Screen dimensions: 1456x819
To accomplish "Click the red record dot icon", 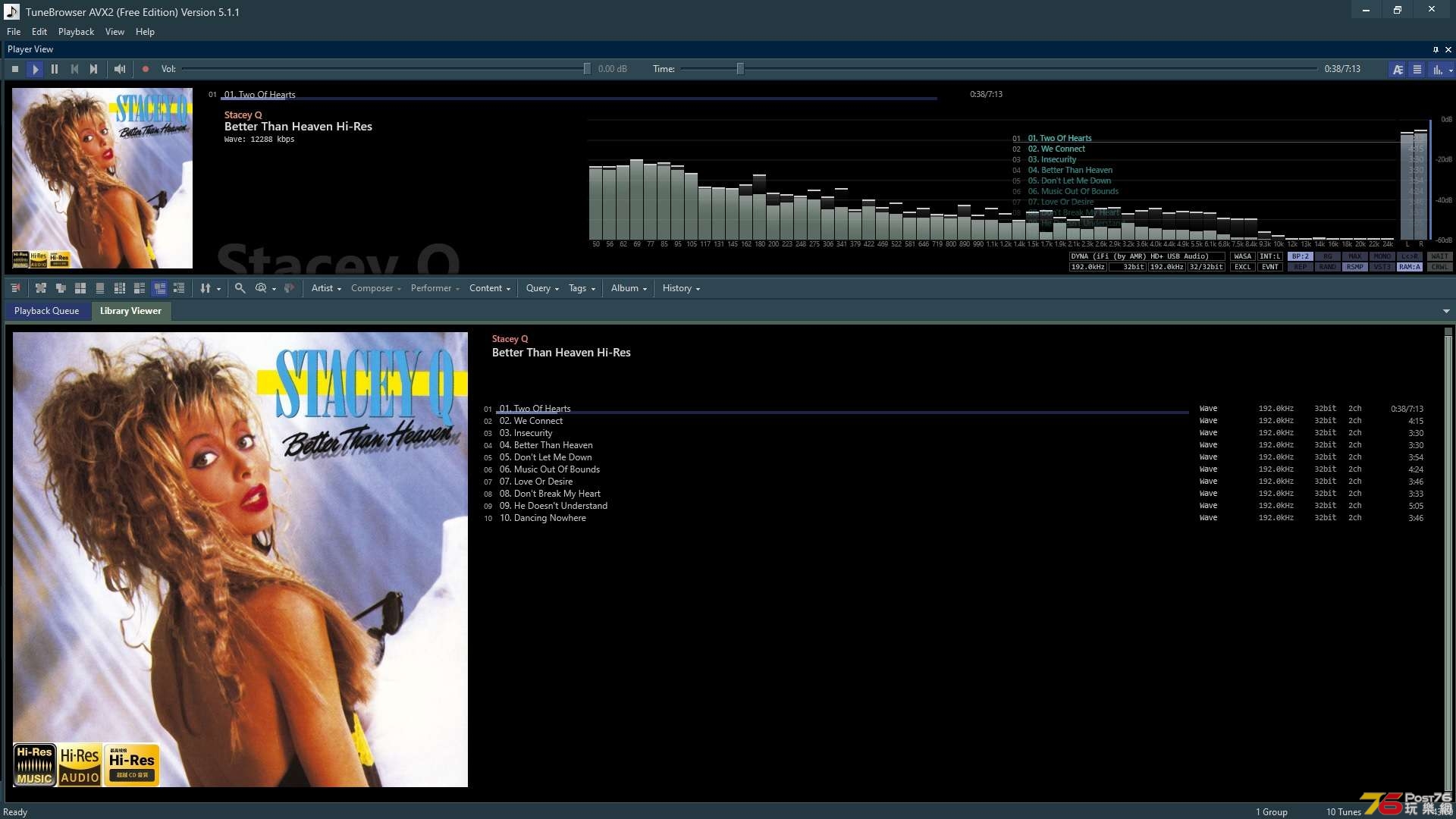I will [x=146, y=69].
